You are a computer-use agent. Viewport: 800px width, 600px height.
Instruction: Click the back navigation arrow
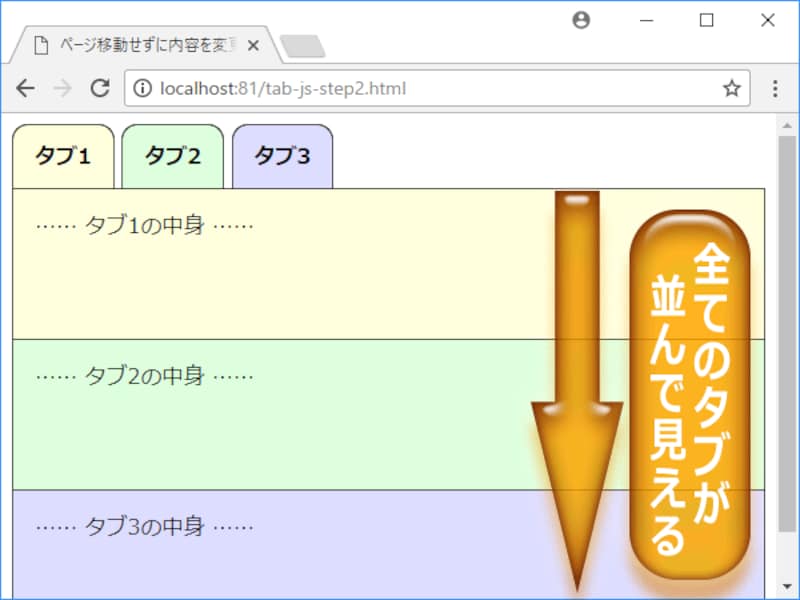tap(25, 88)
